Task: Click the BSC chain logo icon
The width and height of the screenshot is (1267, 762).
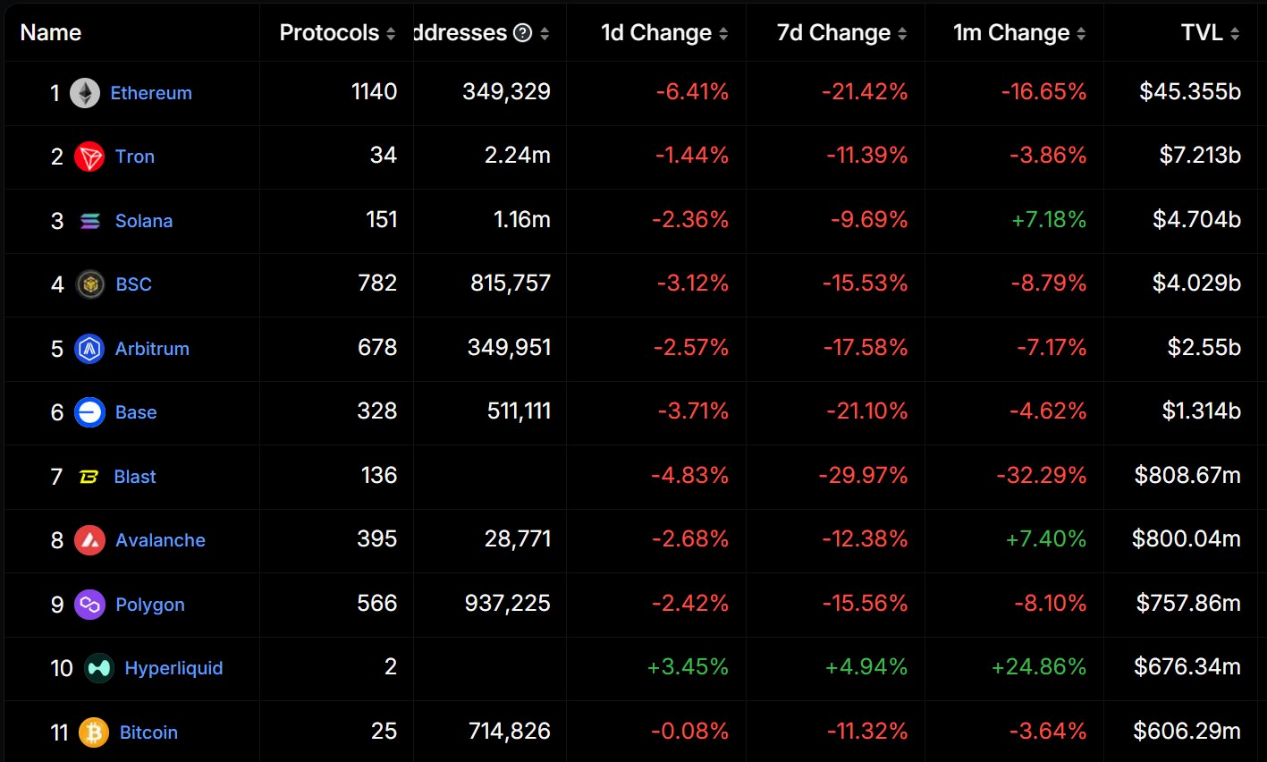Action: (90, 285)
